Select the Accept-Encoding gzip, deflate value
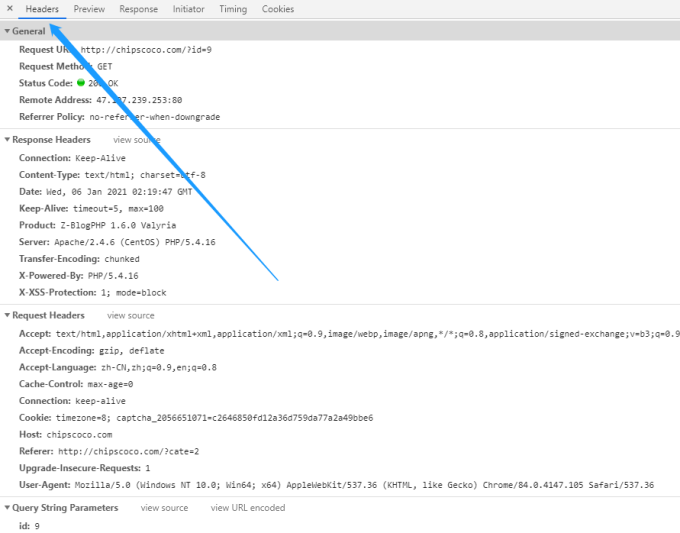Screen dimensions: 680x533 tap(131, 350)
